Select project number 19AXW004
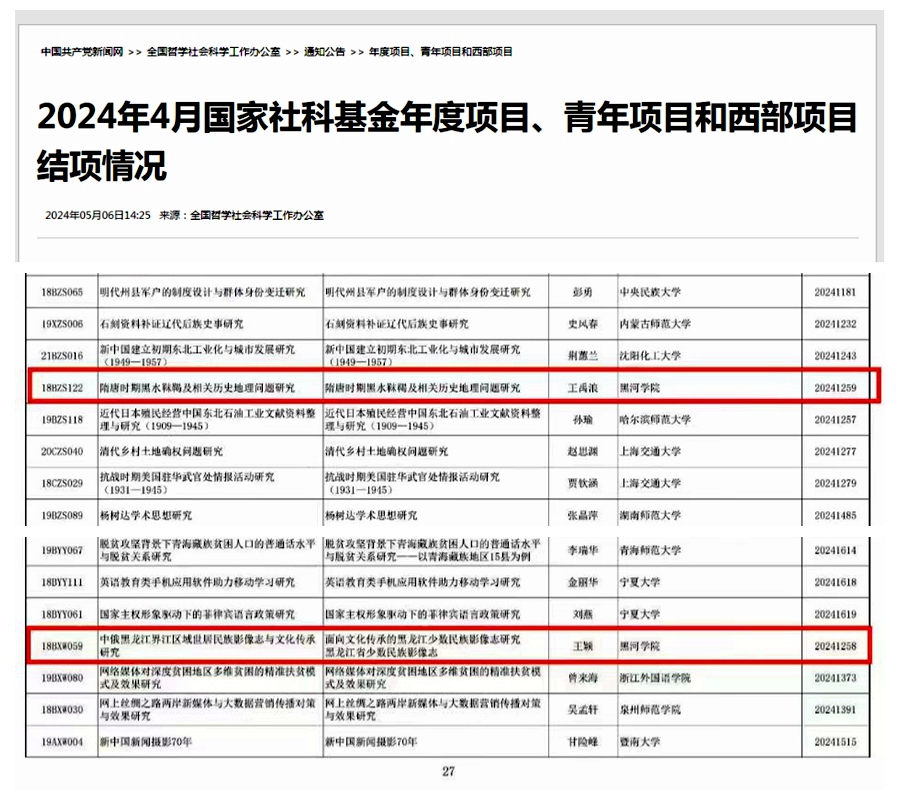This screenshot has width=900, height=800. click(x=62, y=742)
